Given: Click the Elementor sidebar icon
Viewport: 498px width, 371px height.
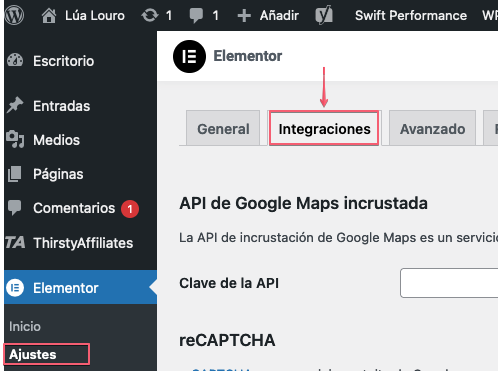Looking at the screenshot, I should pos(15,287).
